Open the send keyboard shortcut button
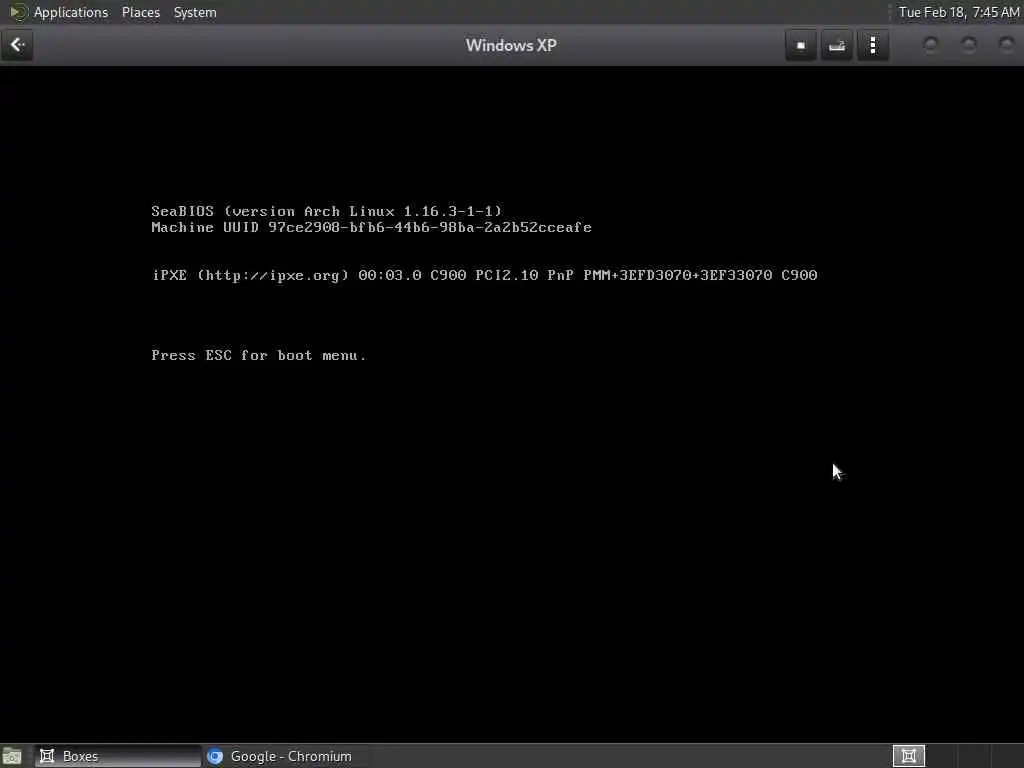 [837, 45]
